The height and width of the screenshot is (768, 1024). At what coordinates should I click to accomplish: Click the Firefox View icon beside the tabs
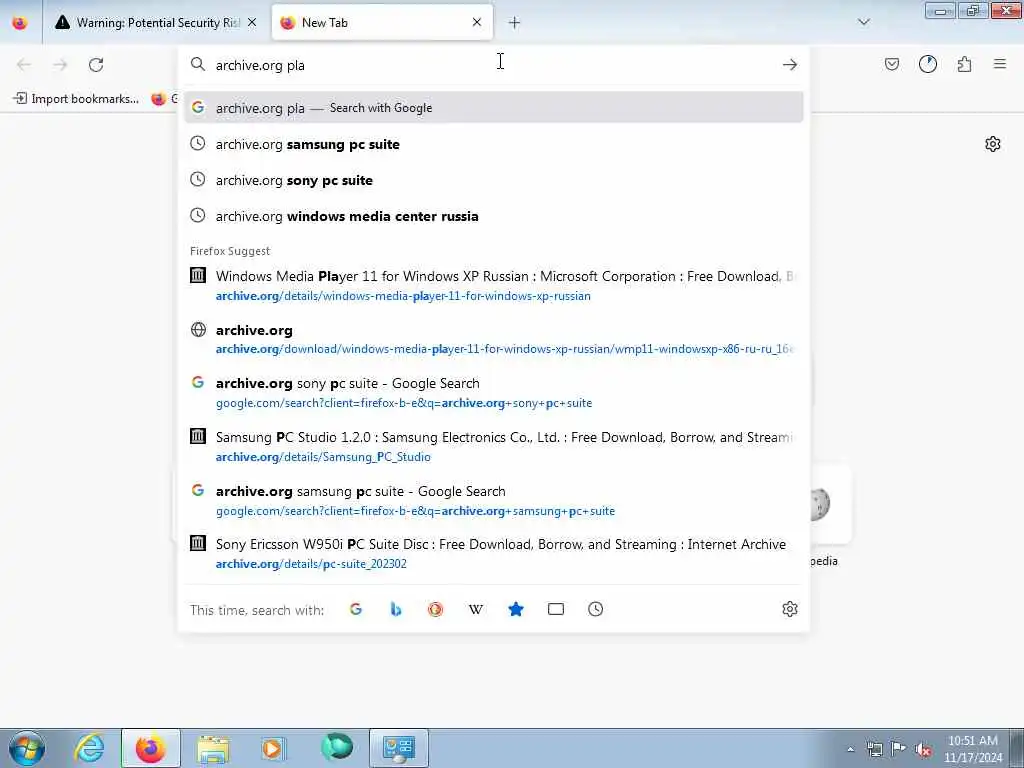pos(20,23)
